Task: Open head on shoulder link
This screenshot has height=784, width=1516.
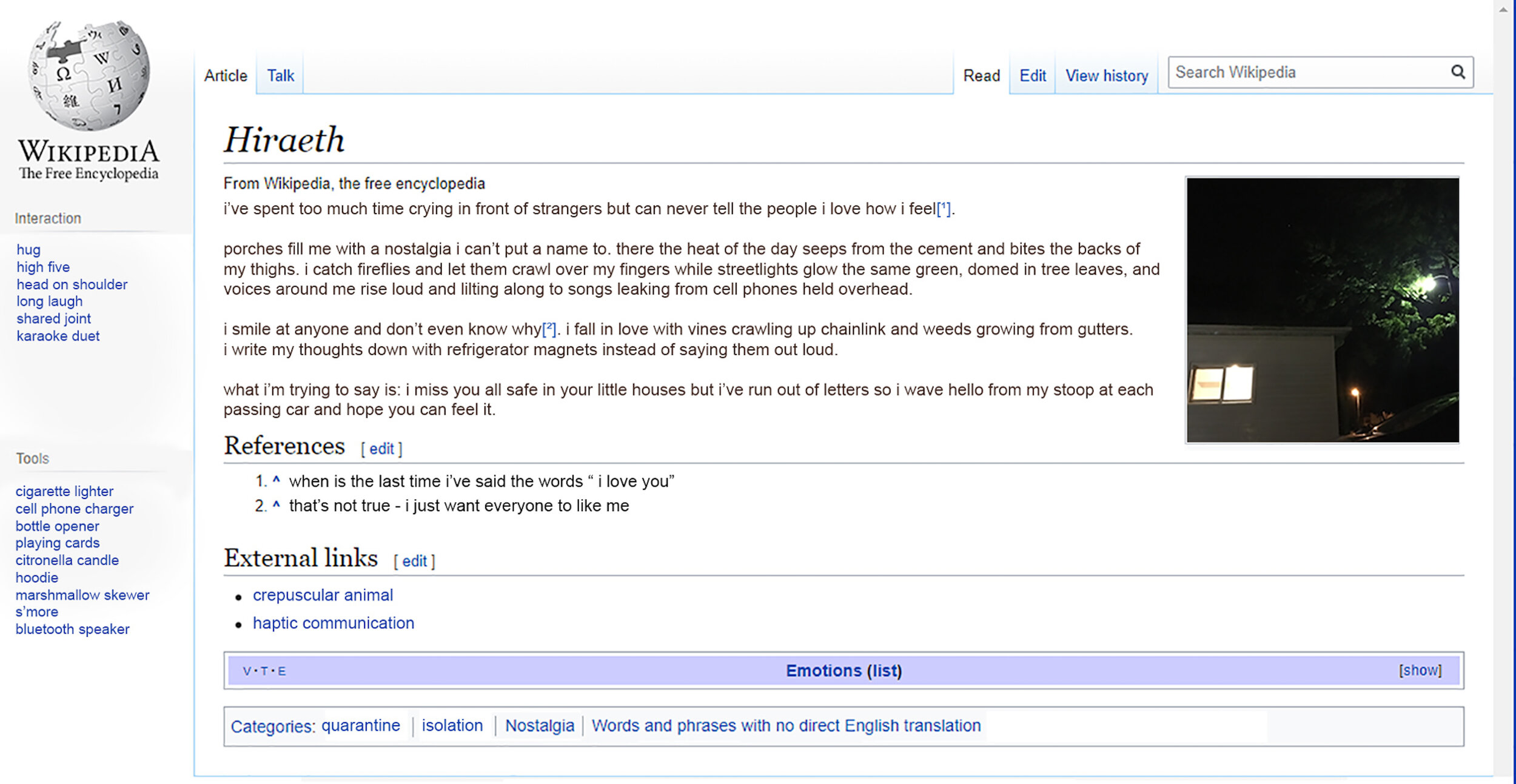Action: [72, 284]
